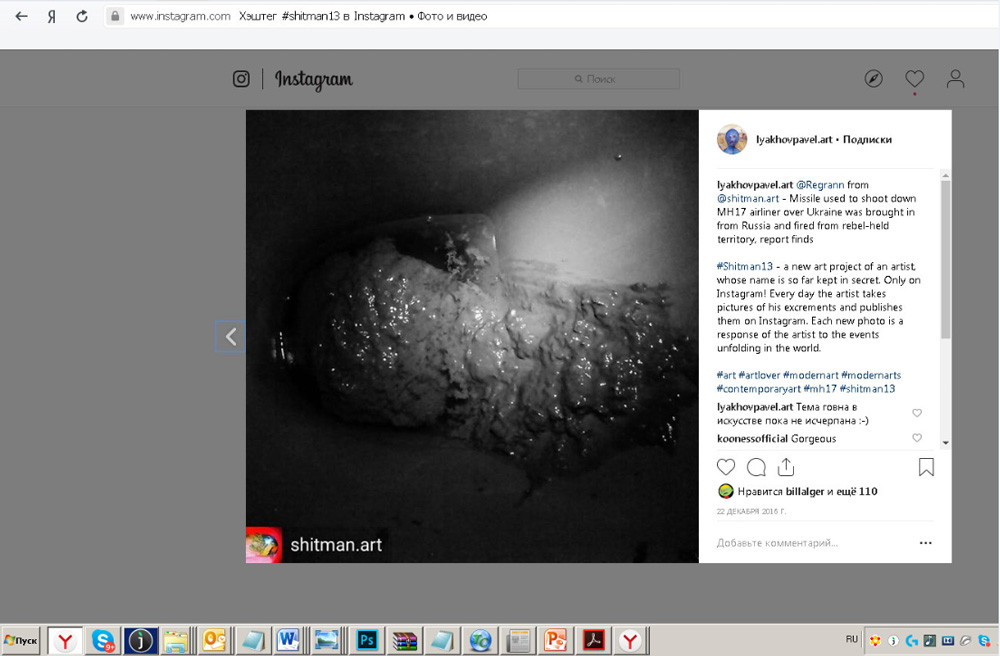Open the profile icon in header
This screenshot has width=1000, height=656.
[955, 79]
